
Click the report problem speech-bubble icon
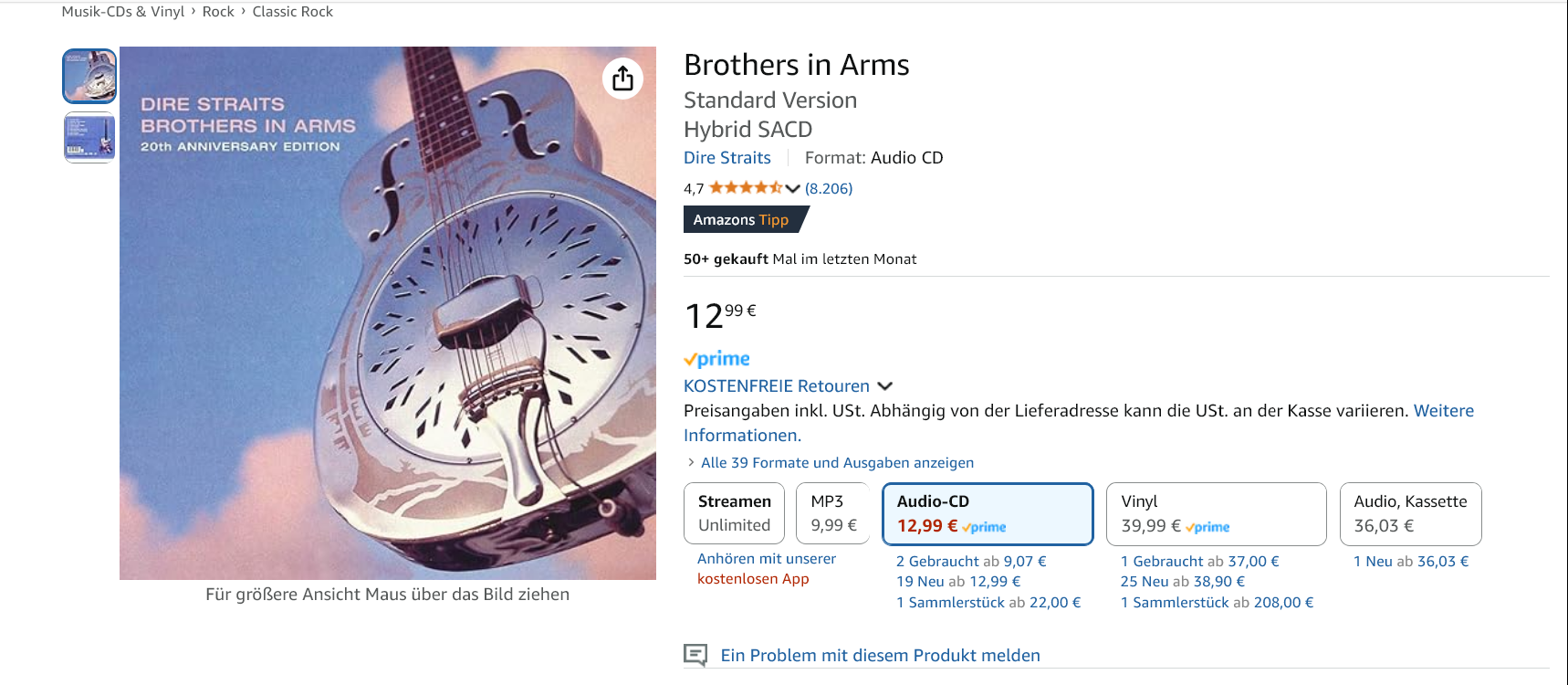pos(695,655)
